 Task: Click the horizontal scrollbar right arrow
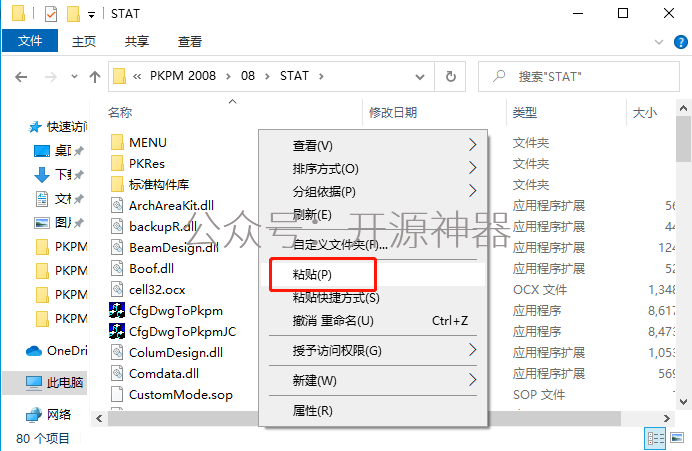pos(667,418)
